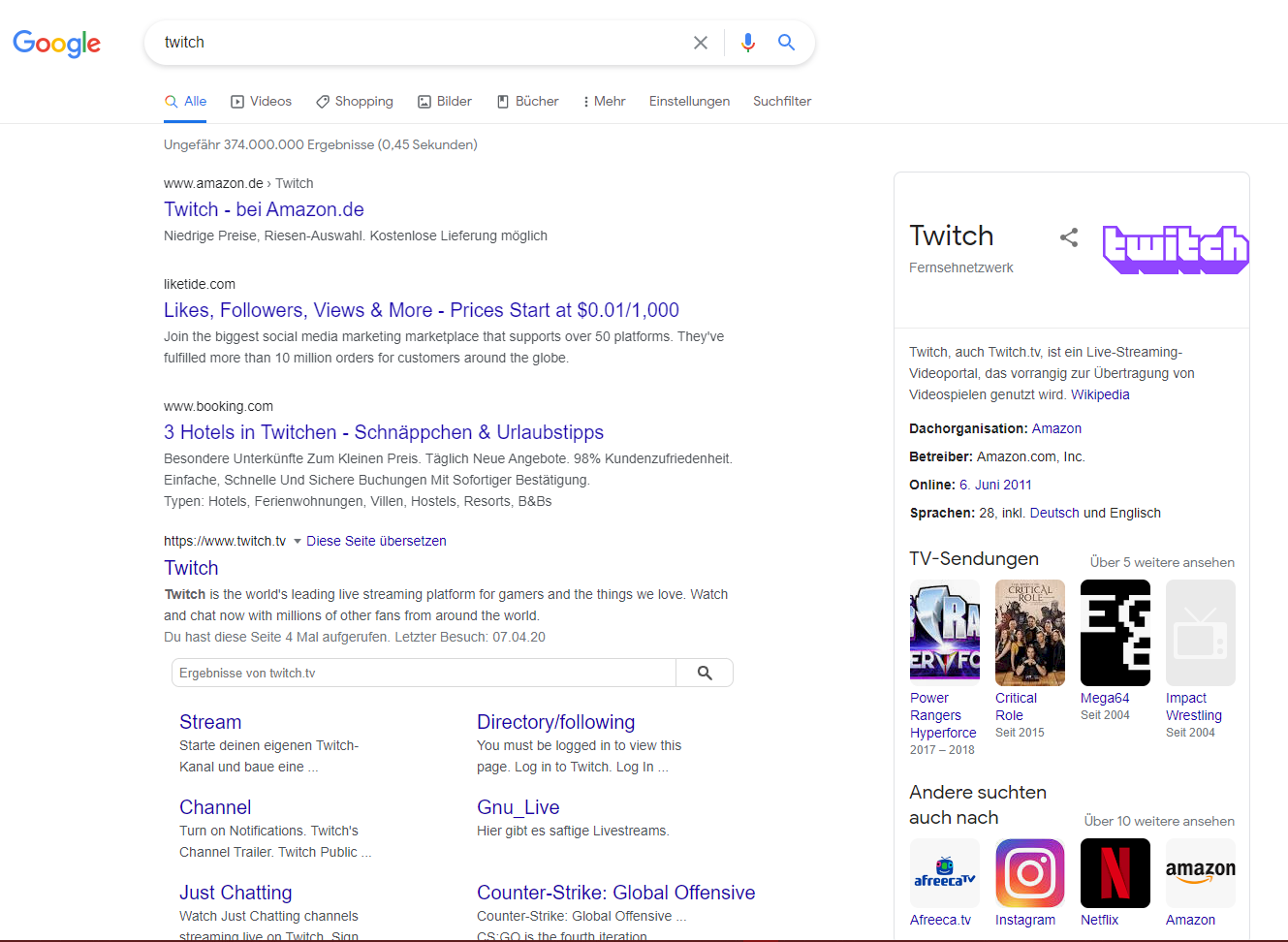
Task: Click the Google logo
Action: click(x=56, y=43)
